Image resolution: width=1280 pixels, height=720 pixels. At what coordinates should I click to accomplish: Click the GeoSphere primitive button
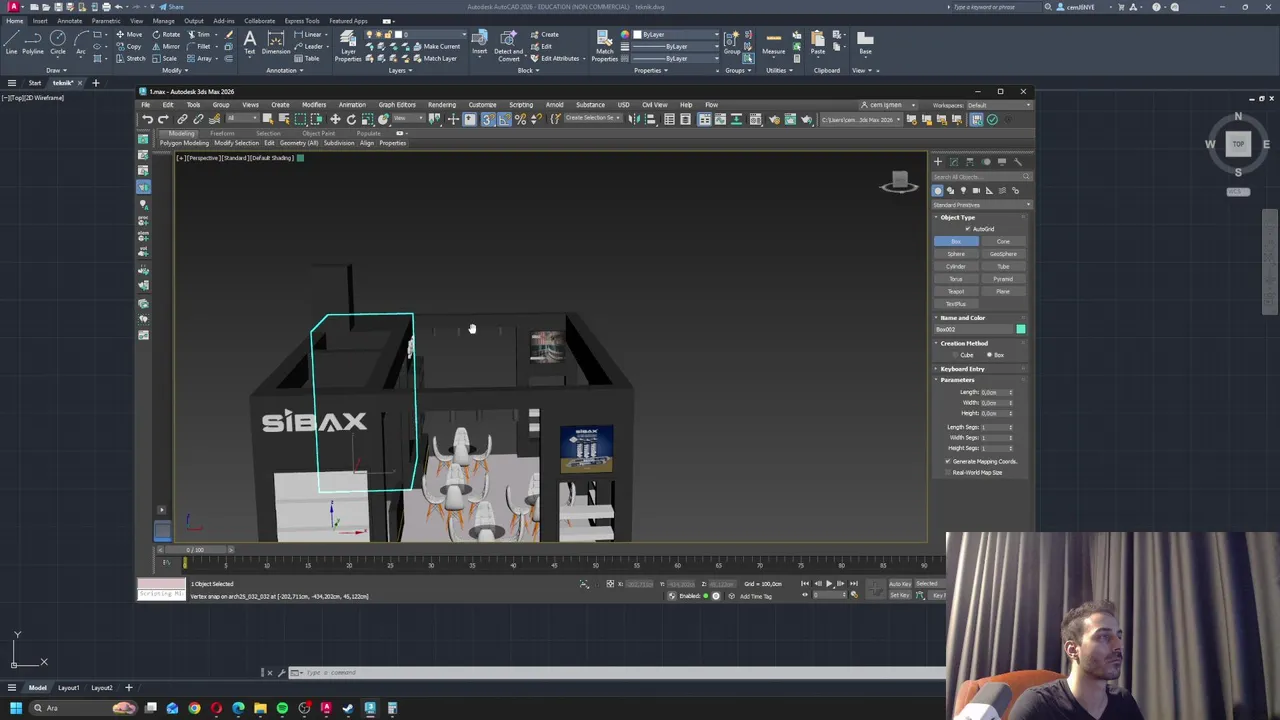[x=1003, y=254]
